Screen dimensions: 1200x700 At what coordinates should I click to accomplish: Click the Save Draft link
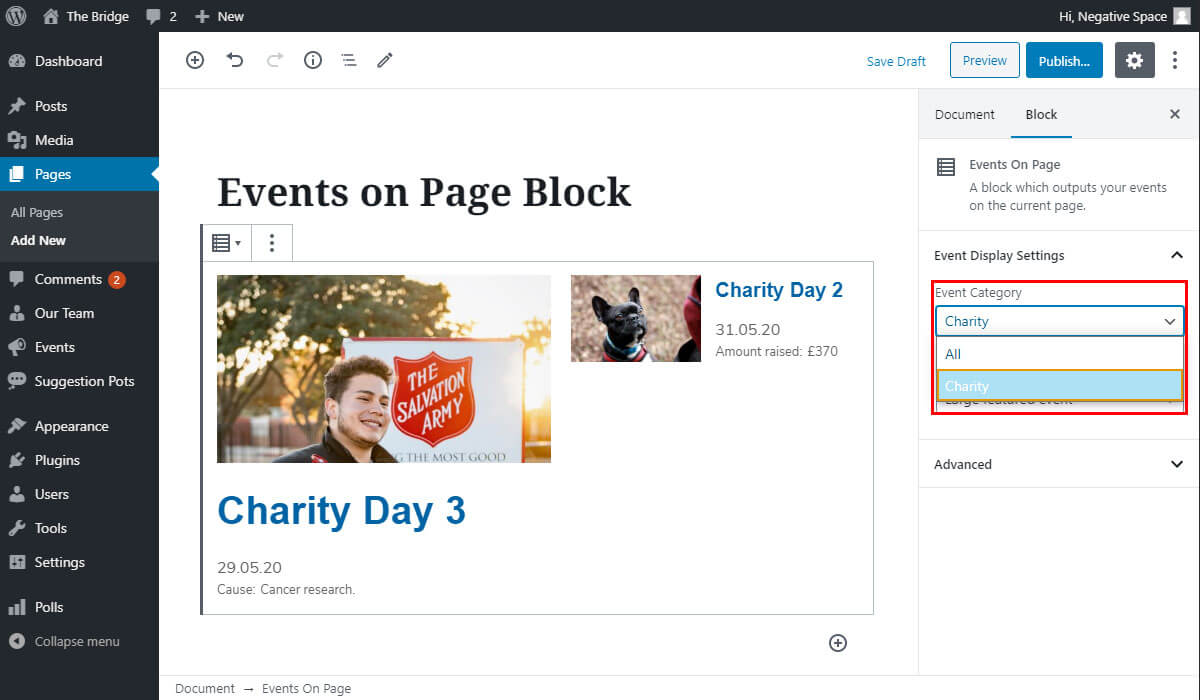pos(896,61)
